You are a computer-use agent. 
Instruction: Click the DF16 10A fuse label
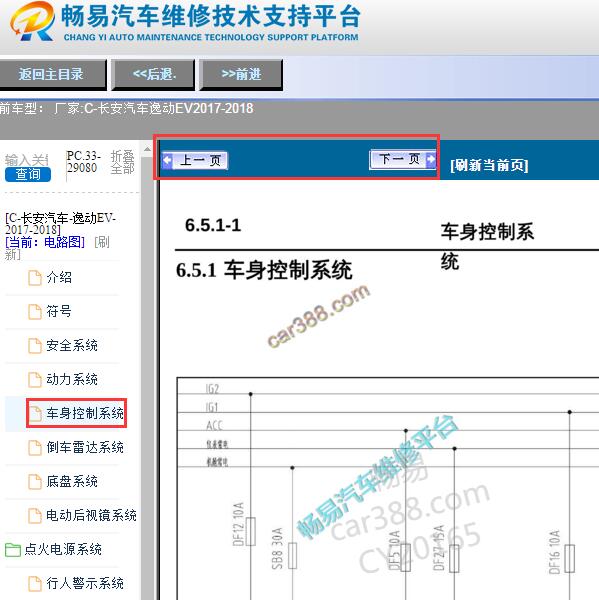(554, 552)
